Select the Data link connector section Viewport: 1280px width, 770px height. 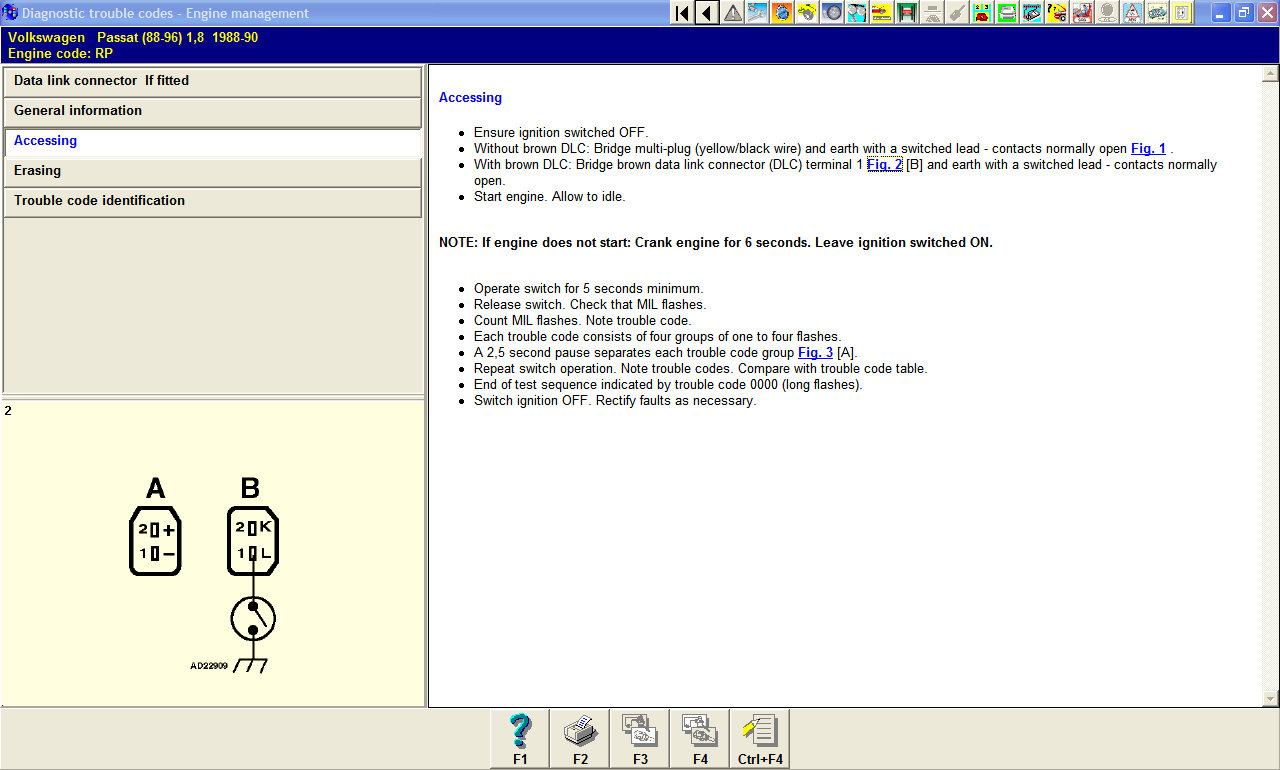(x=212, y=81)
